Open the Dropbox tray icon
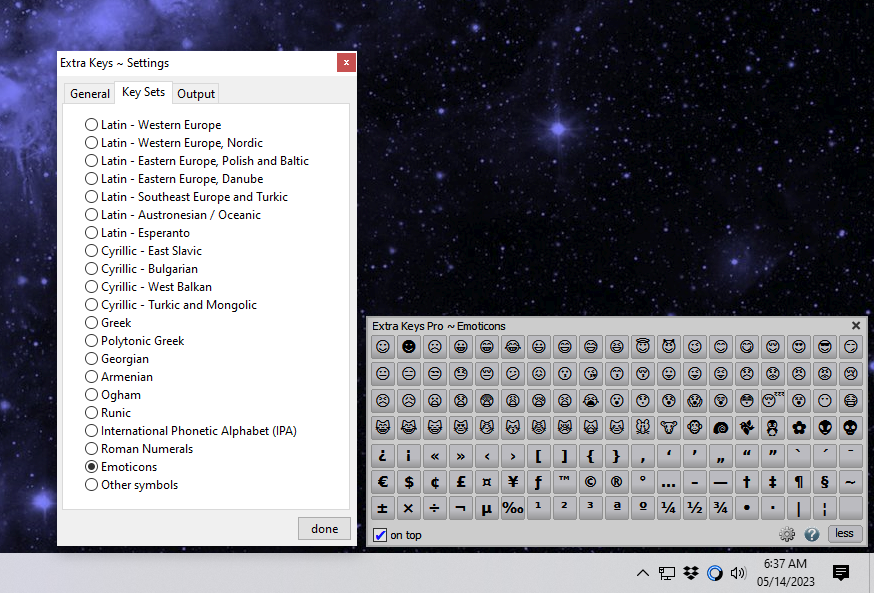The height and width of the screenshot is (593, 874). 691,572
